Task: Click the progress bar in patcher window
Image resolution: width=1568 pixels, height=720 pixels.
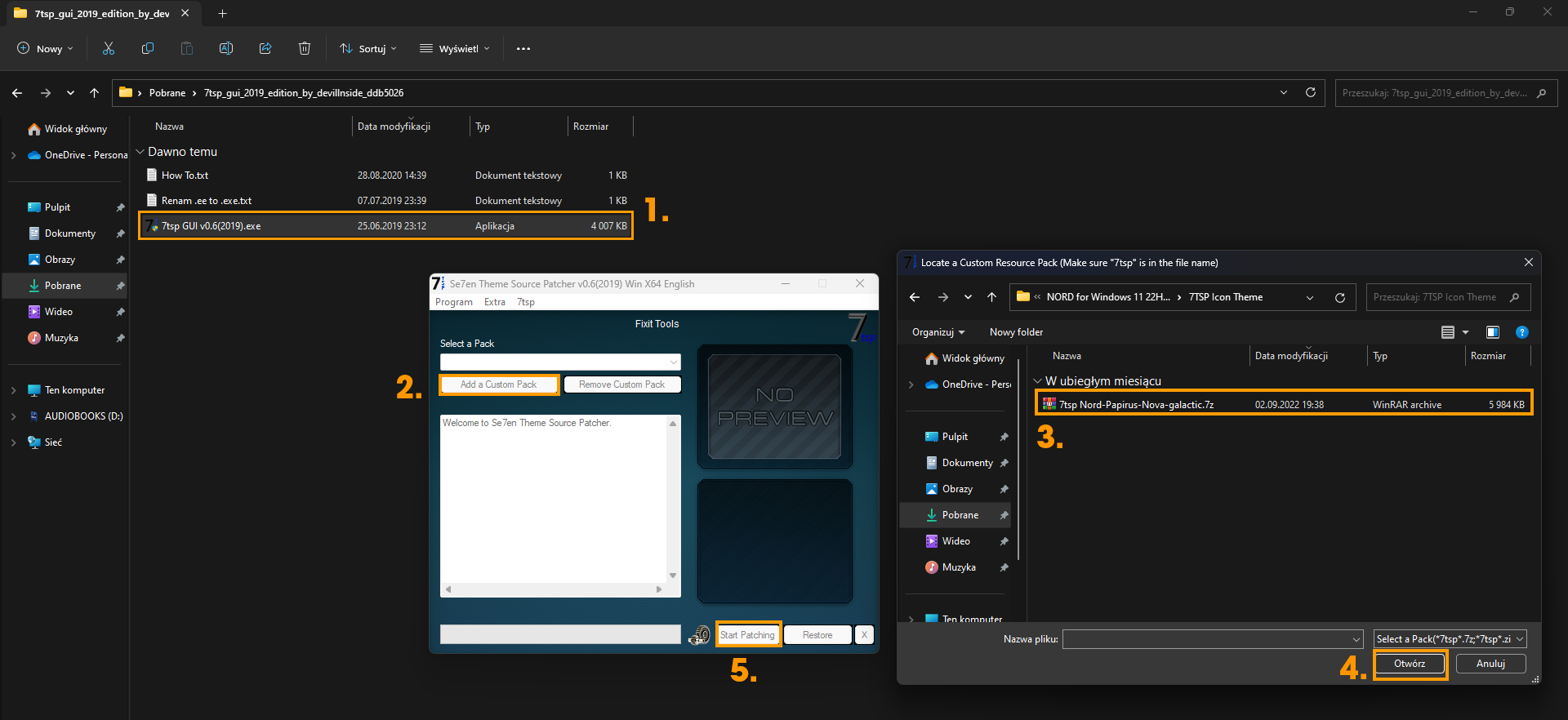Action: (560, 634)
